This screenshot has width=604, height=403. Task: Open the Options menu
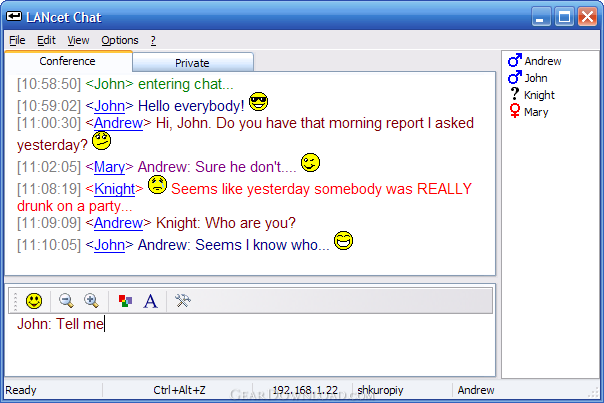[120, 40]
